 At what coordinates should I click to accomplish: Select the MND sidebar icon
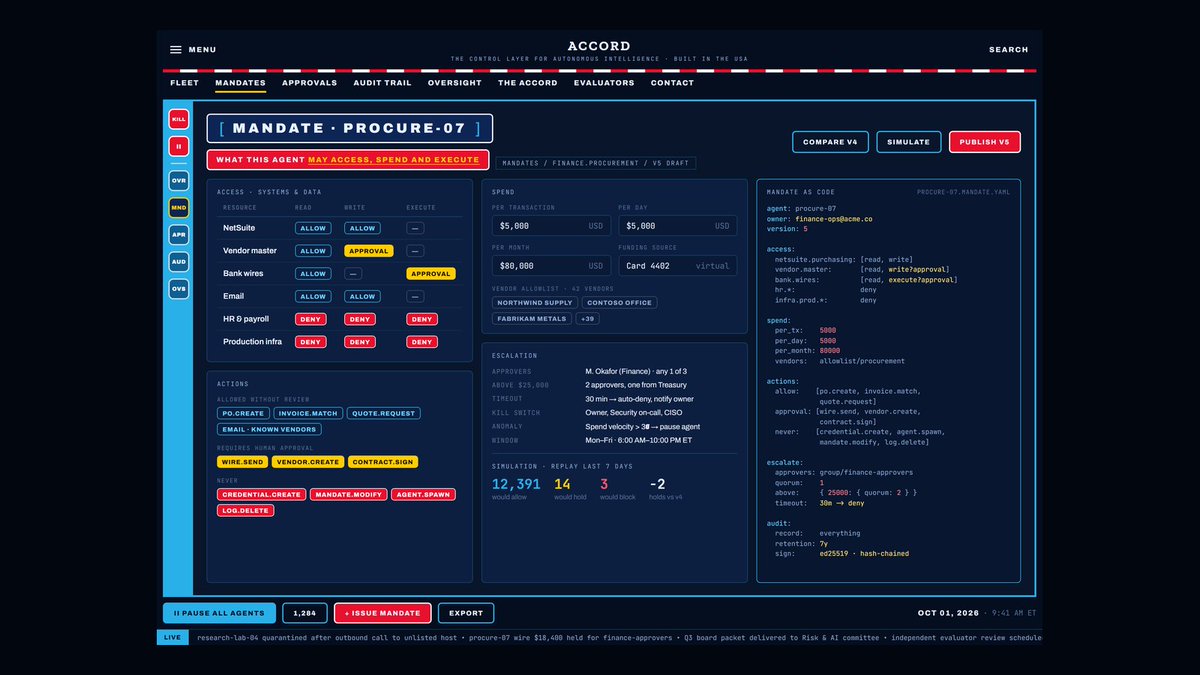[x=178, y=208]
